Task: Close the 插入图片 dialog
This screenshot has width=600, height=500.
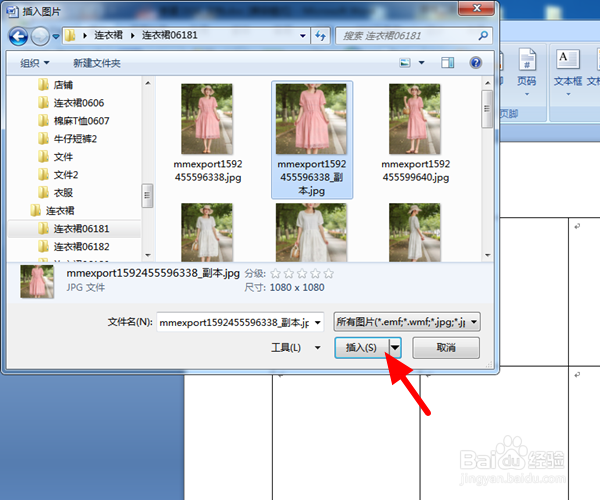Action: (x=476, y=8)
